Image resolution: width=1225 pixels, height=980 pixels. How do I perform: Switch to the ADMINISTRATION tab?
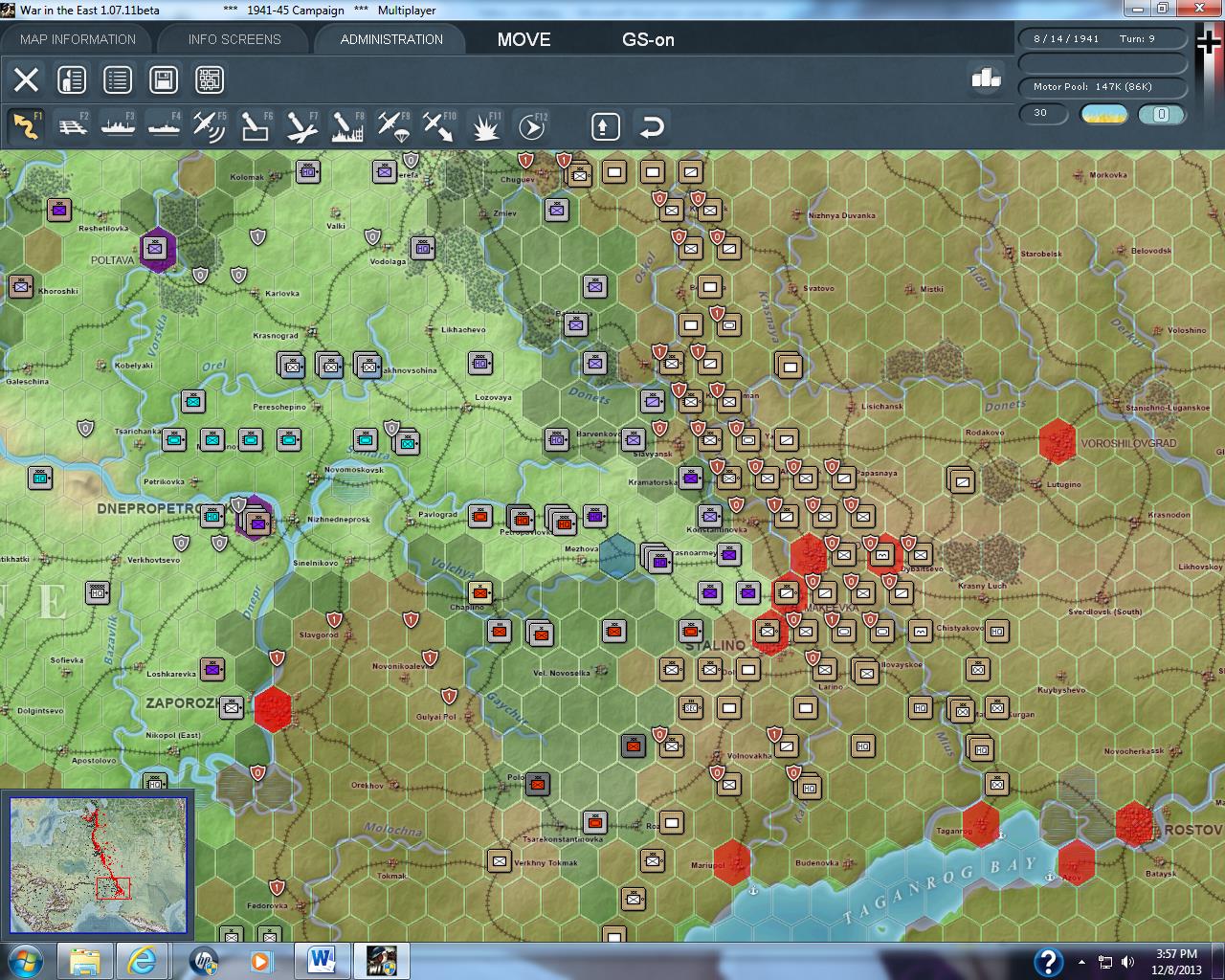tap(391, 39)
